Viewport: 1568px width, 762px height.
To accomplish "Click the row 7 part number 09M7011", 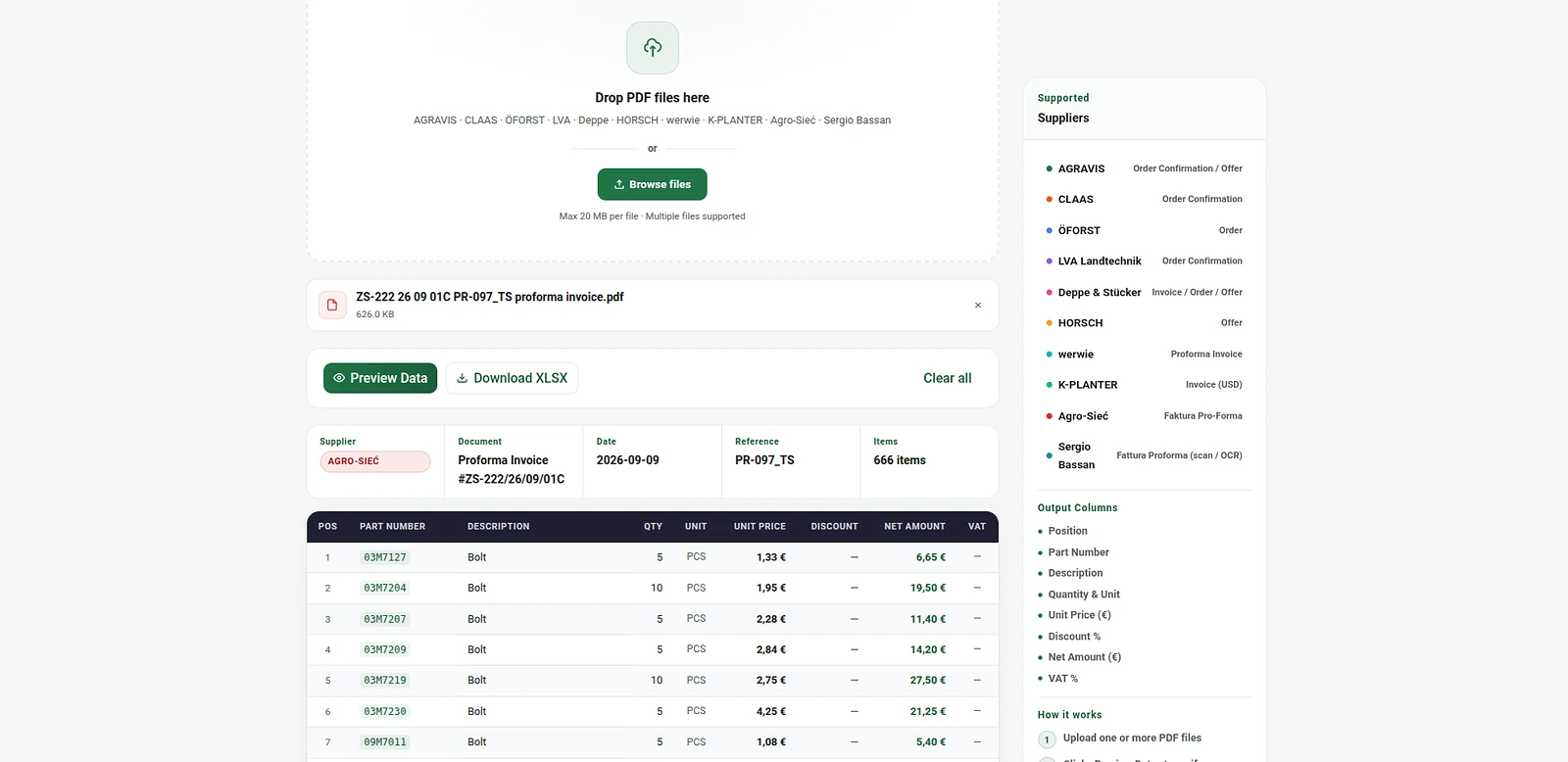I will (385, 742).
